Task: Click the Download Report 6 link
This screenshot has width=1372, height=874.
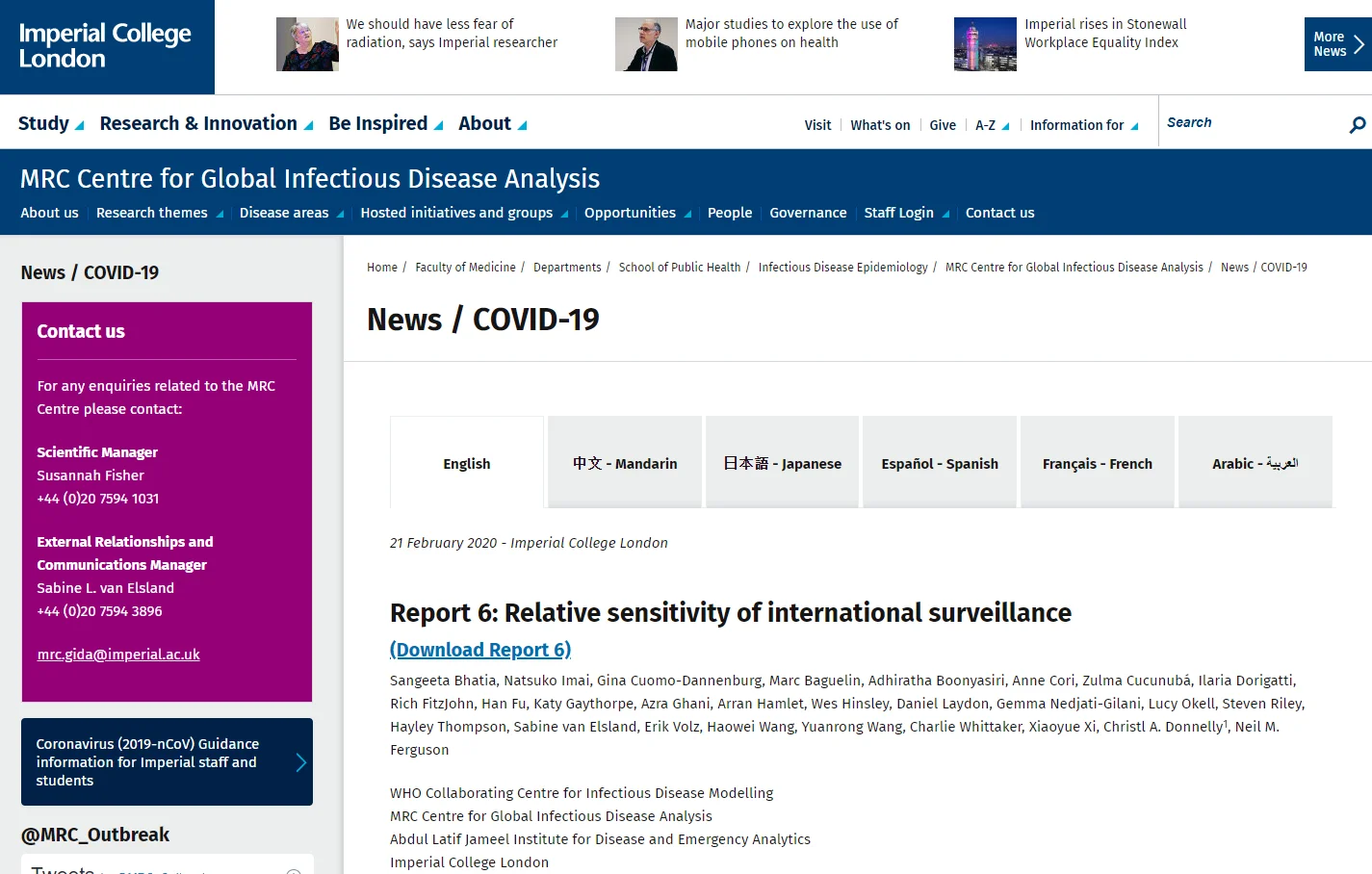Action: [x=480, y=650]
